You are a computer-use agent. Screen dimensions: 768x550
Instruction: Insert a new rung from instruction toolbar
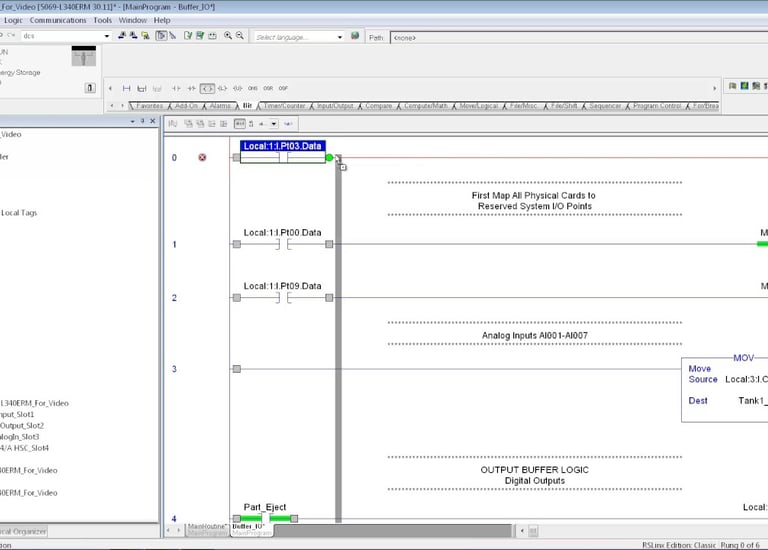coord(126,88)
